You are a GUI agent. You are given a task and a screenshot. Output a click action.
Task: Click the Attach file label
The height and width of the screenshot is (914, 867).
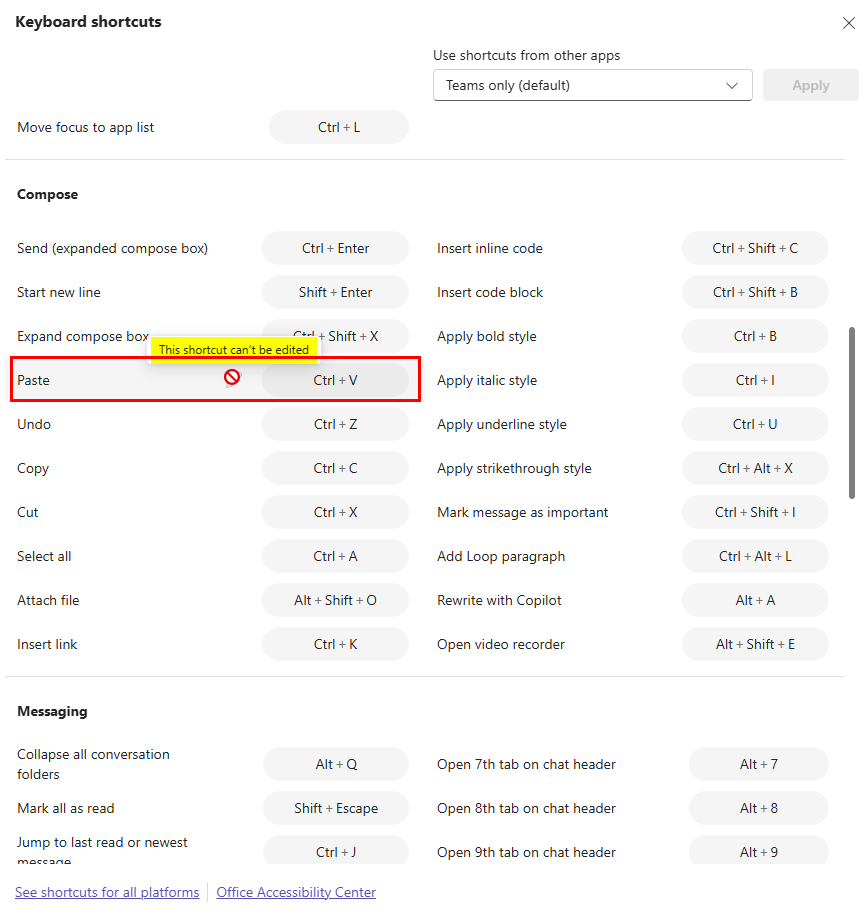coord(48,600)
